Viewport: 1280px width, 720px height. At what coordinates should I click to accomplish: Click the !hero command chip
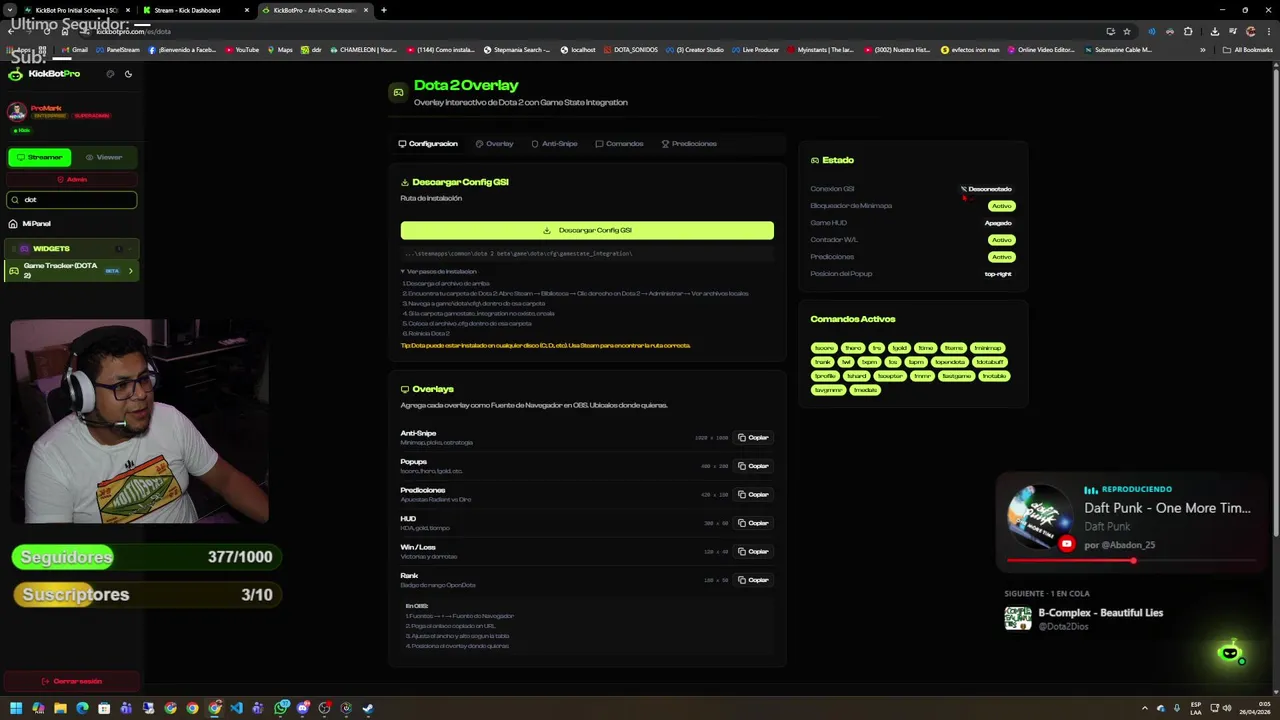point(852,348)
